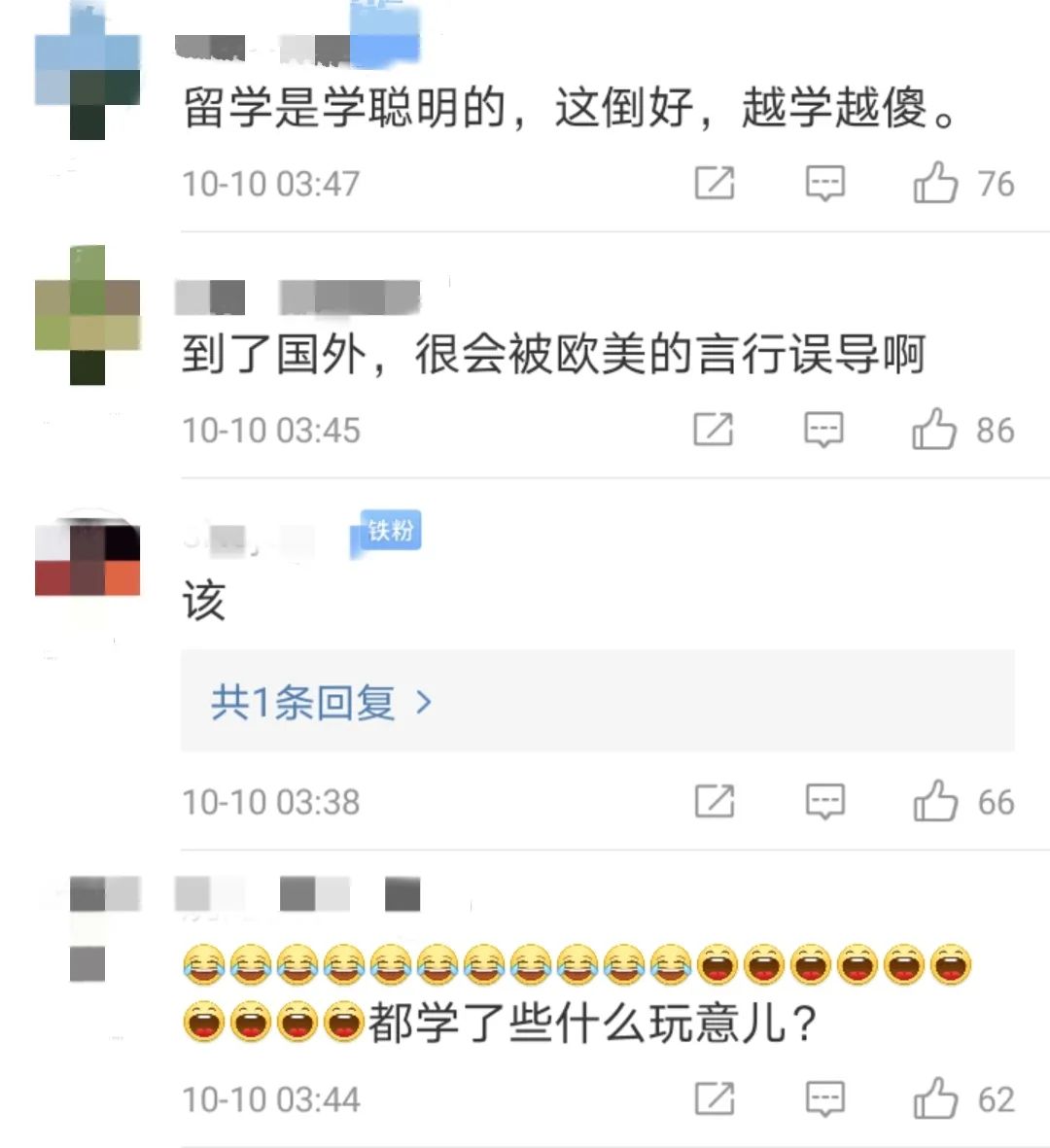
Task: Reply to the comment posted at 03:44
Action: pos(825,1098)
